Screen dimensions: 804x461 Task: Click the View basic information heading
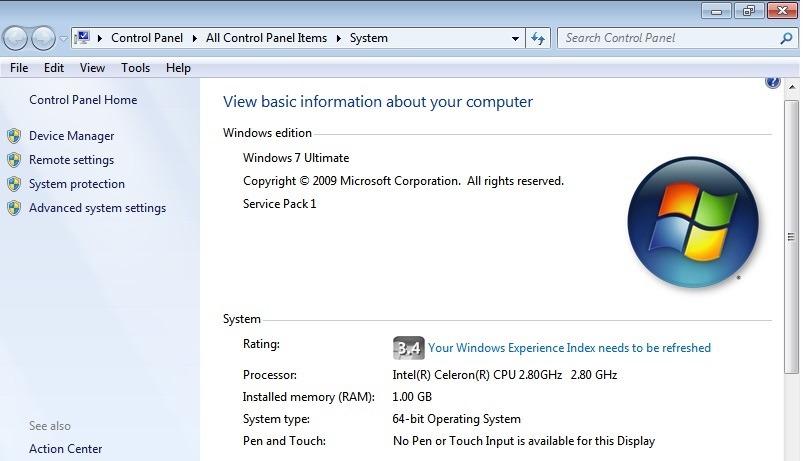[378, 102]
